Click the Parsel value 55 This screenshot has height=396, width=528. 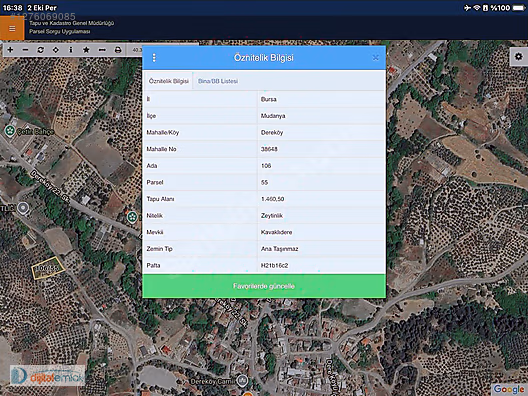(264, 183)
